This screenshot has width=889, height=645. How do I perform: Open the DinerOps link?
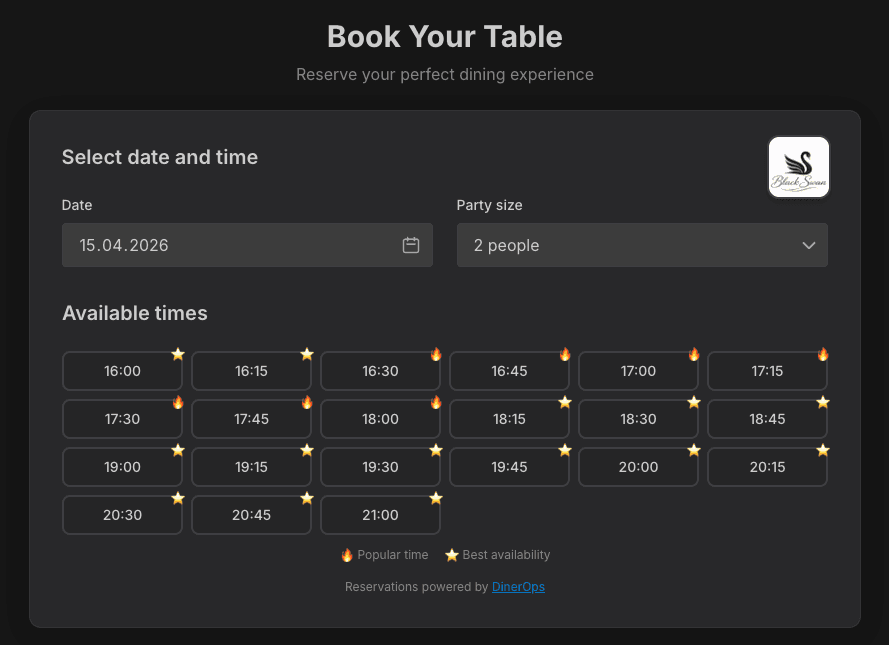tap(518, 587)
